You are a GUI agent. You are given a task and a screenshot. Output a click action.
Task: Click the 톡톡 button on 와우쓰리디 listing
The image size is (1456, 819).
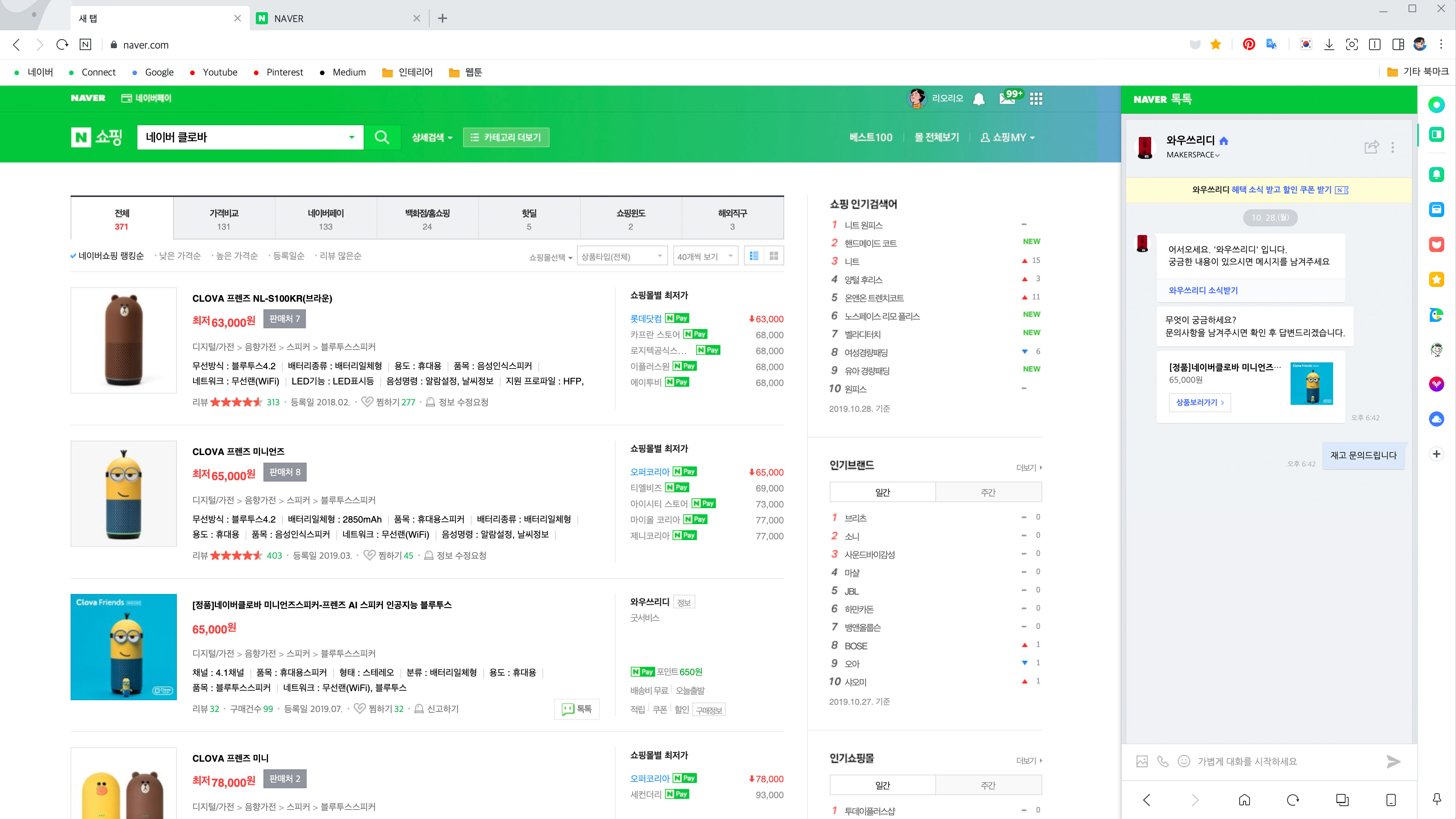pyautogui.click(x=577, y=709)
